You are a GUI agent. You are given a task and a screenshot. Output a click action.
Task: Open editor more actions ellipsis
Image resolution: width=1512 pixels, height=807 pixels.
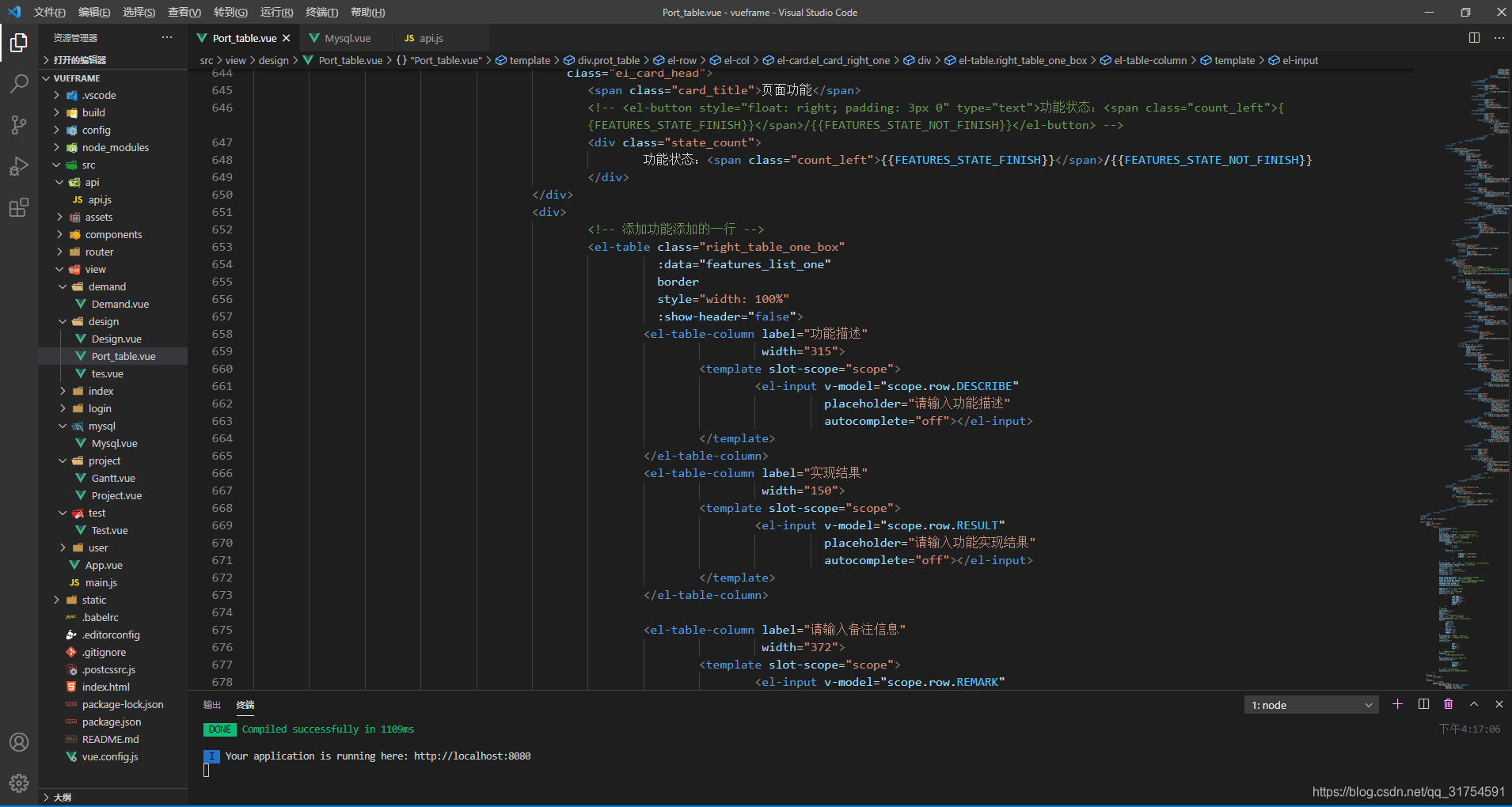click(x=1499, y=38)
